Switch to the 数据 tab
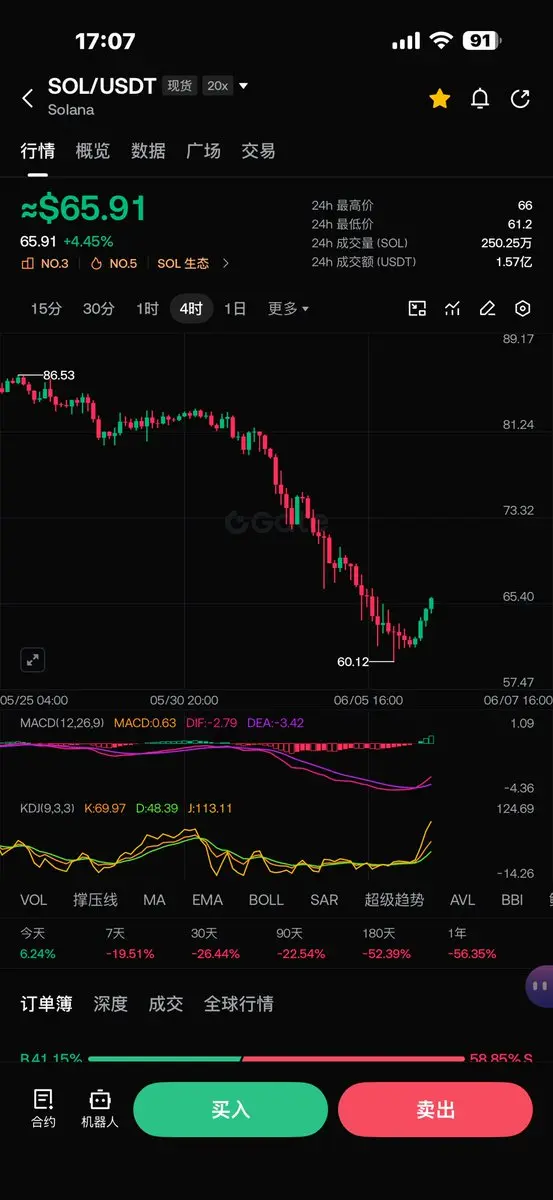Viewport: 553px width, 1200px height. pos(148,151)
